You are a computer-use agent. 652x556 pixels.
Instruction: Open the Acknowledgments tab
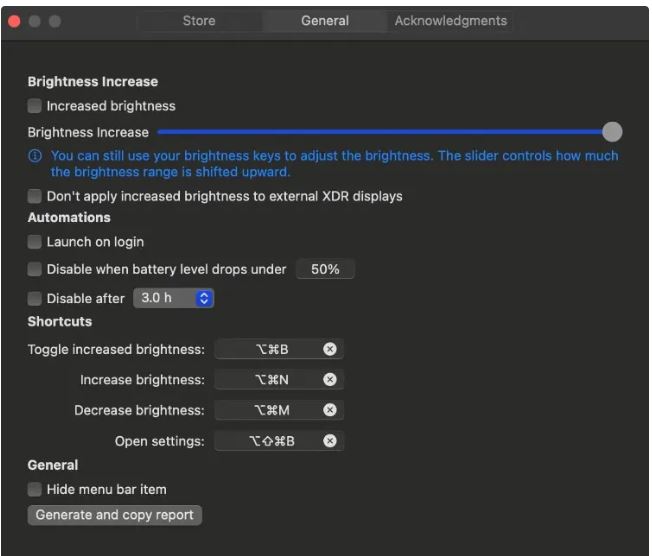pyautogui.click(x=450, y=21)
